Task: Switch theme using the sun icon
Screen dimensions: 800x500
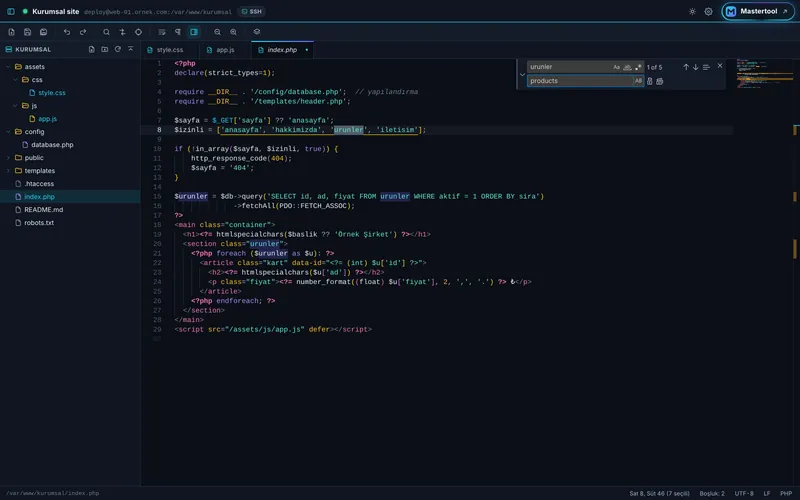Action: [692, 11]
